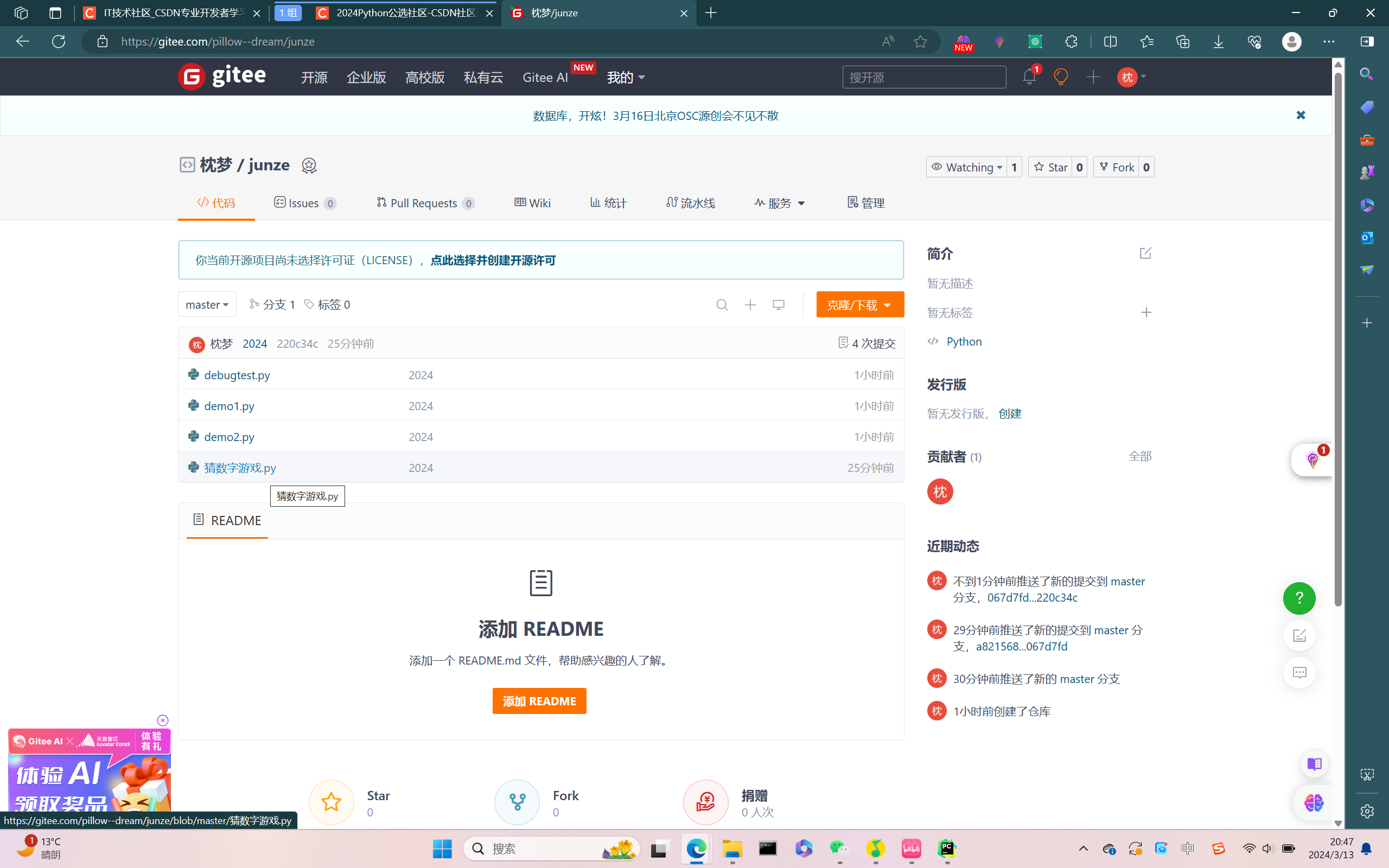Open the 猜数字游戏.py file link
This screenshot has width=1389, height=868.
[x=240, y=467]
